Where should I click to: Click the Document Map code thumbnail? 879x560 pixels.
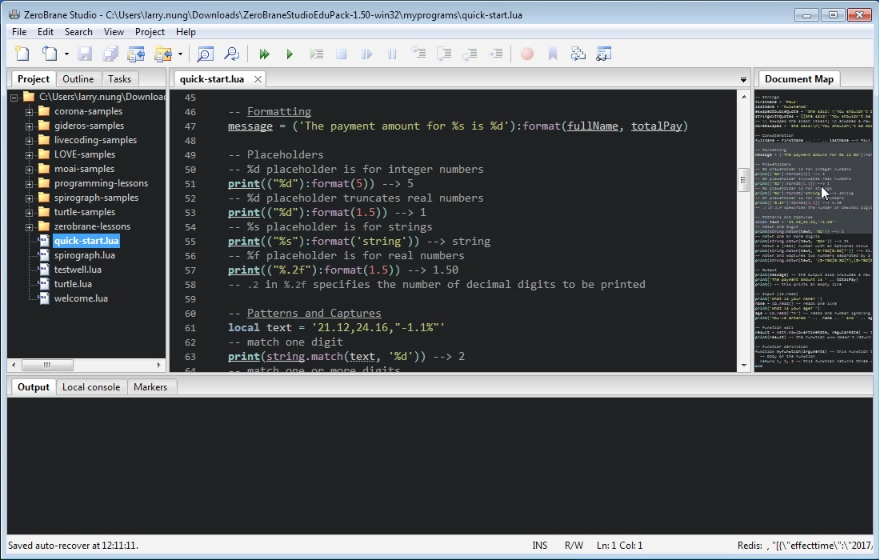pos(813,231)
